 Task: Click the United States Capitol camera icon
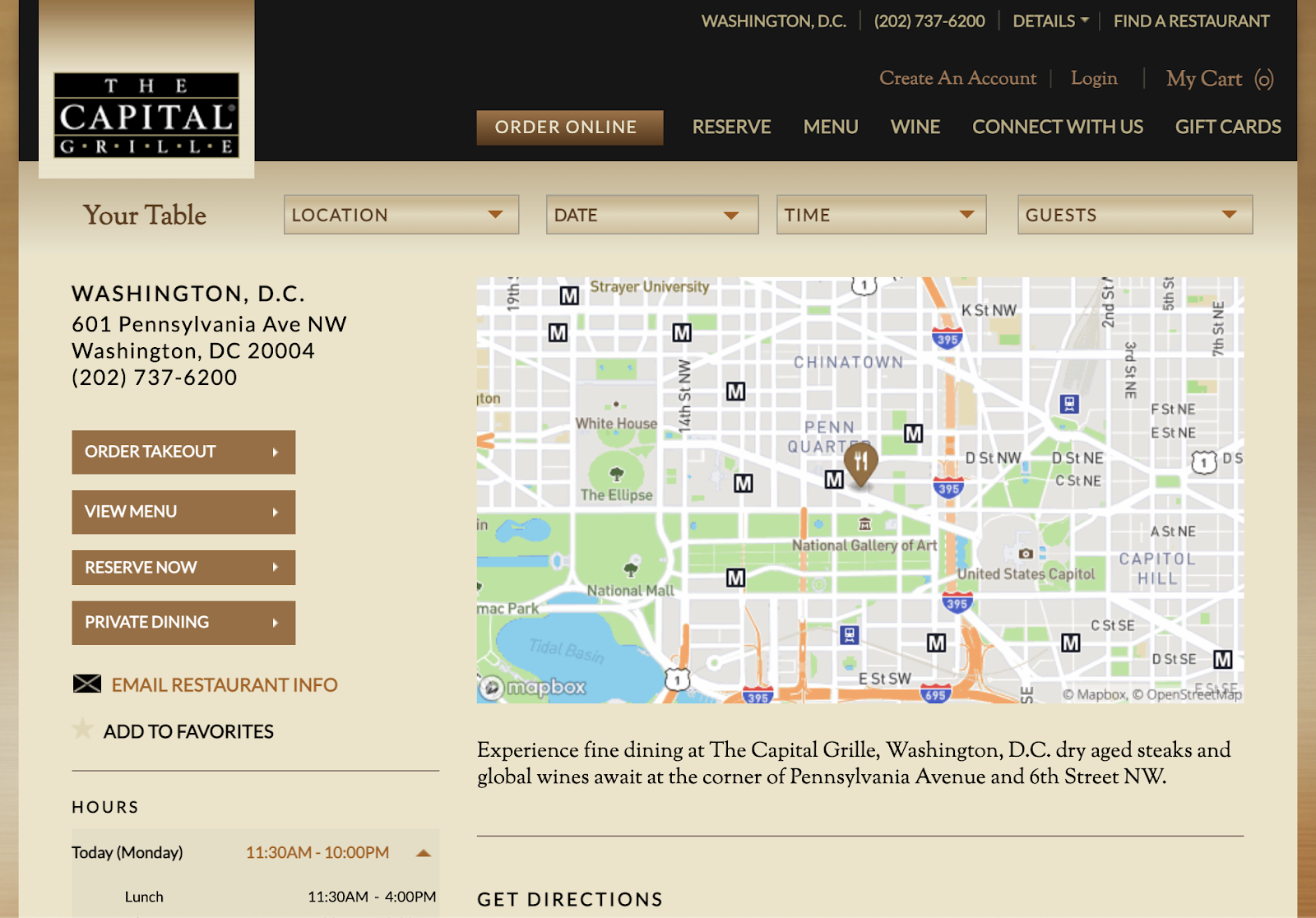(x=1026, y=554)
